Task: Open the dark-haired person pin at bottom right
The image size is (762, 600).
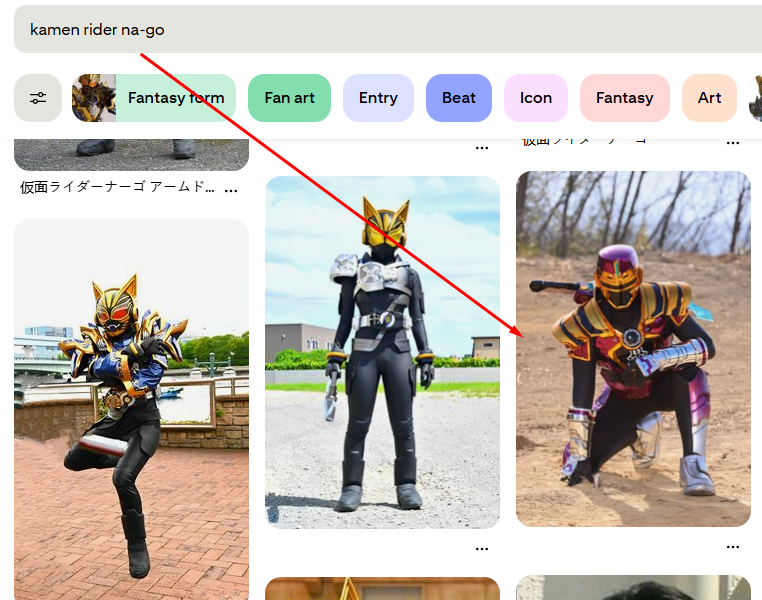Action: [x=633, y=588]
